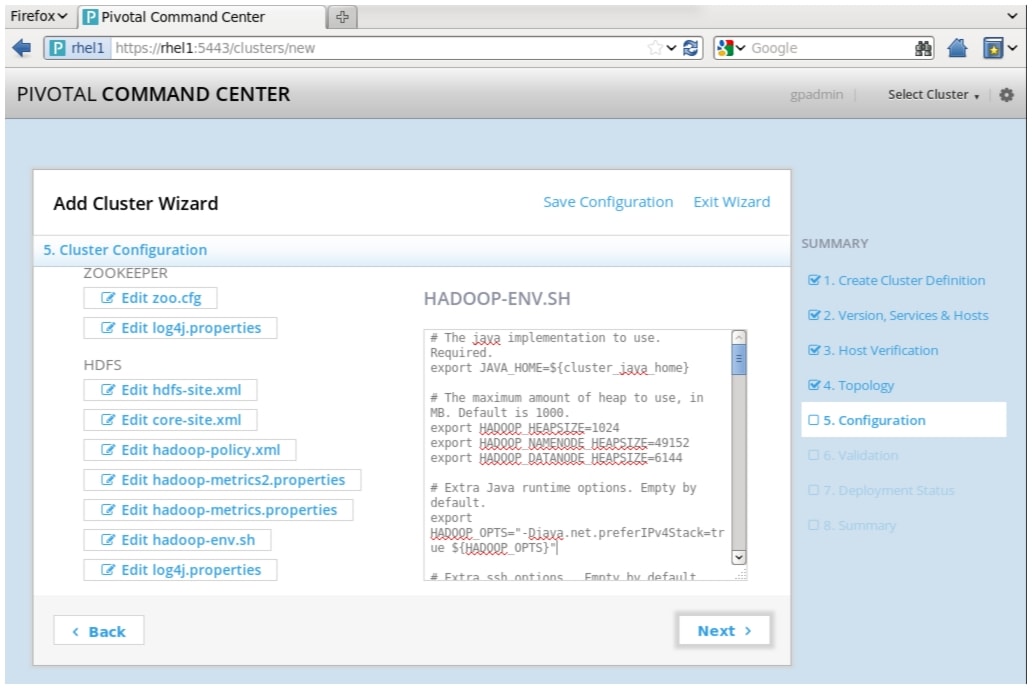Viewport: 1032px width, 694px height.
Task: Click gpadmin user name
Action: [x=816, y=95]
